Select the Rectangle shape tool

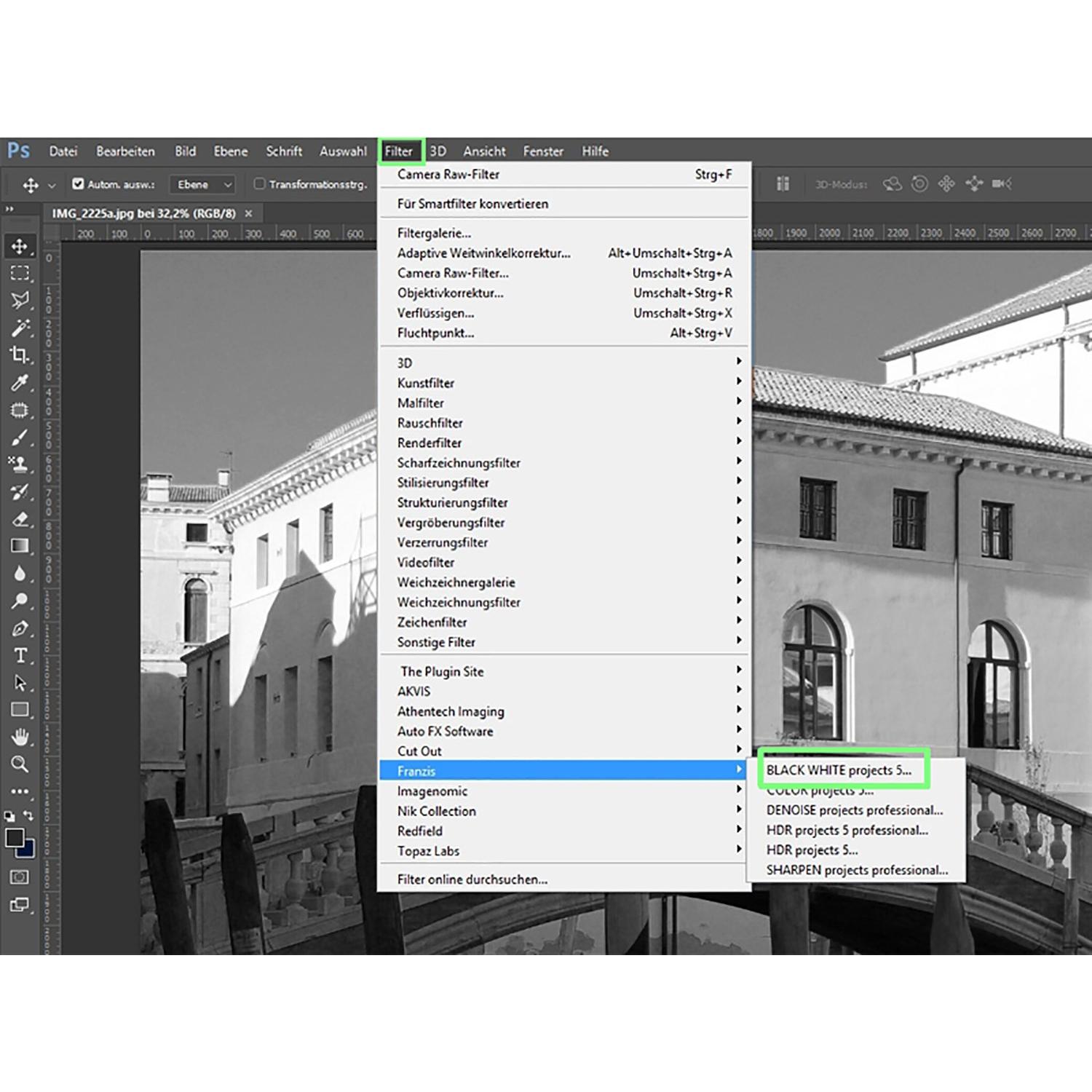point(20,710)
